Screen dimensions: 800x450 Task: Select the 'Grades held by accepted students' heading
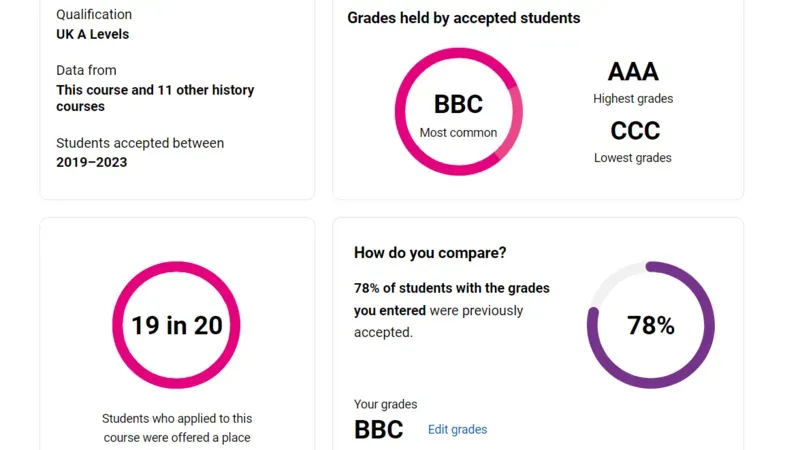(x=464, y=18)
